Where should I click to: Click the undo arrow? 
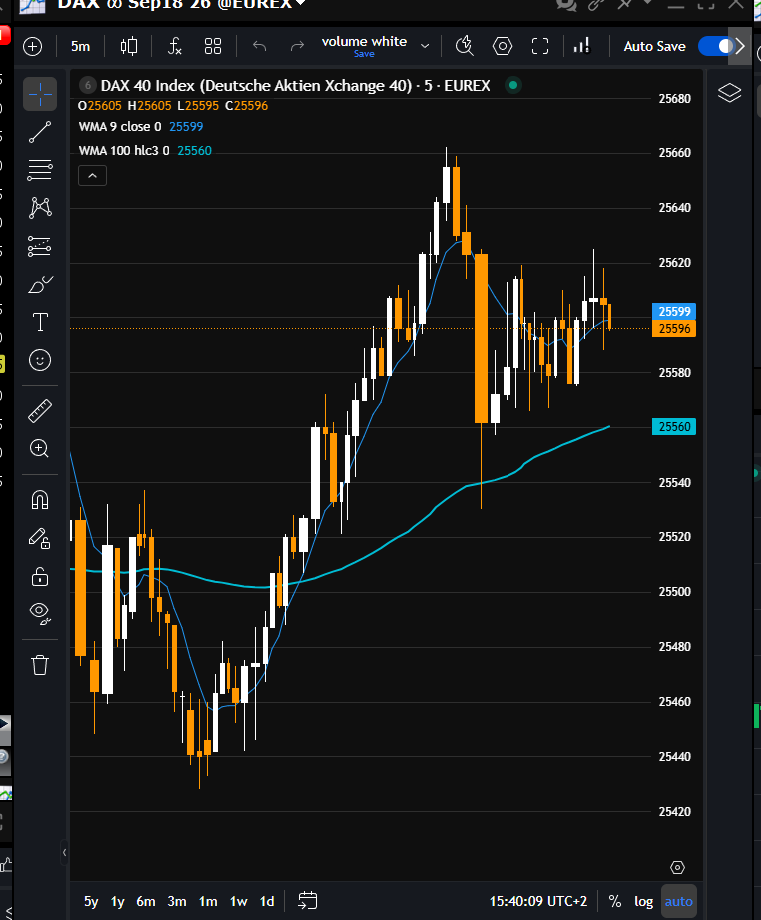click(x=259, y=46)
